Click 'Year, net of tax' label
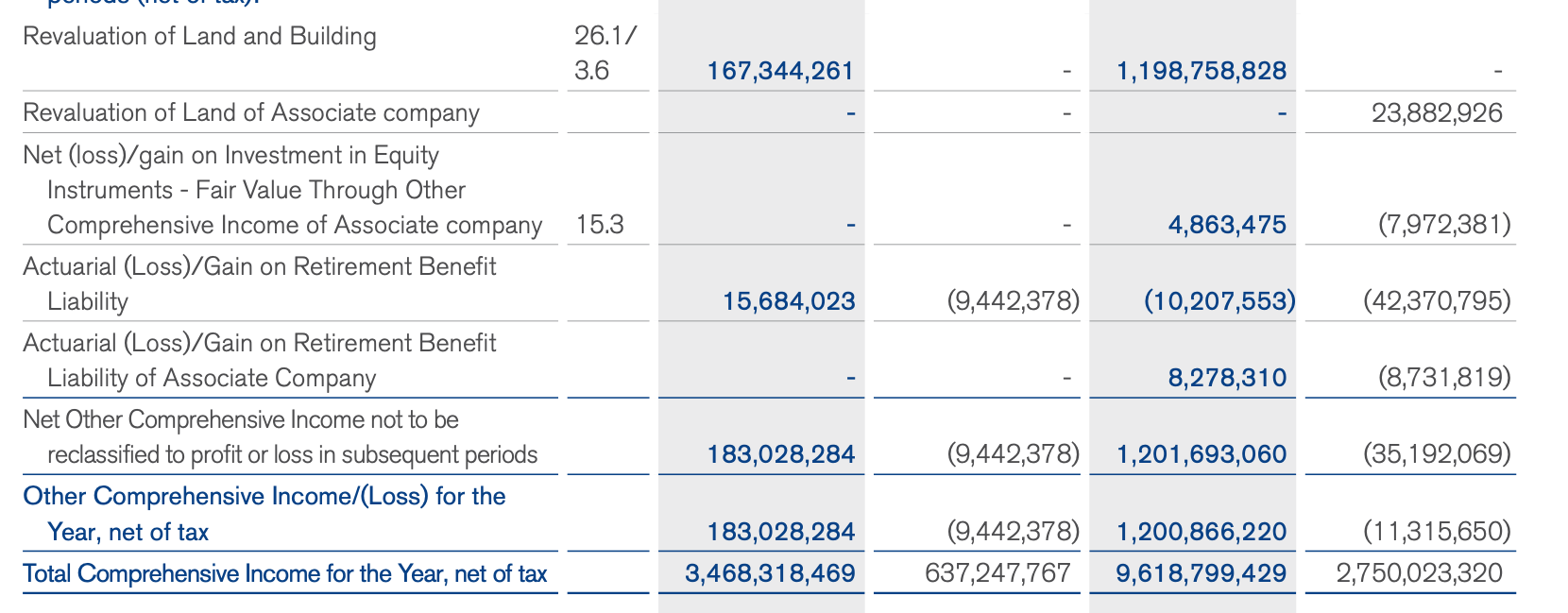 tap(128, 533)
